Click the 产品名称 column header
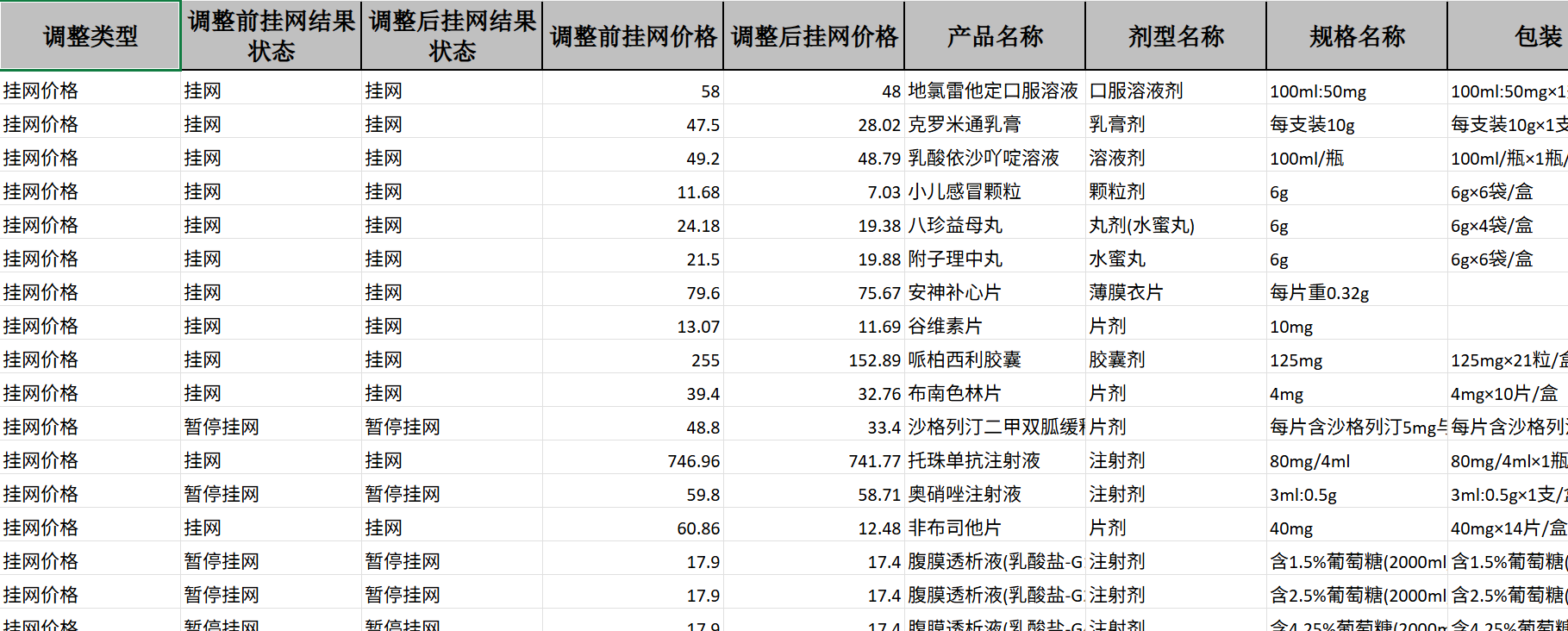The width and height of the screenshot is (1568, 631). click(996, 36)
